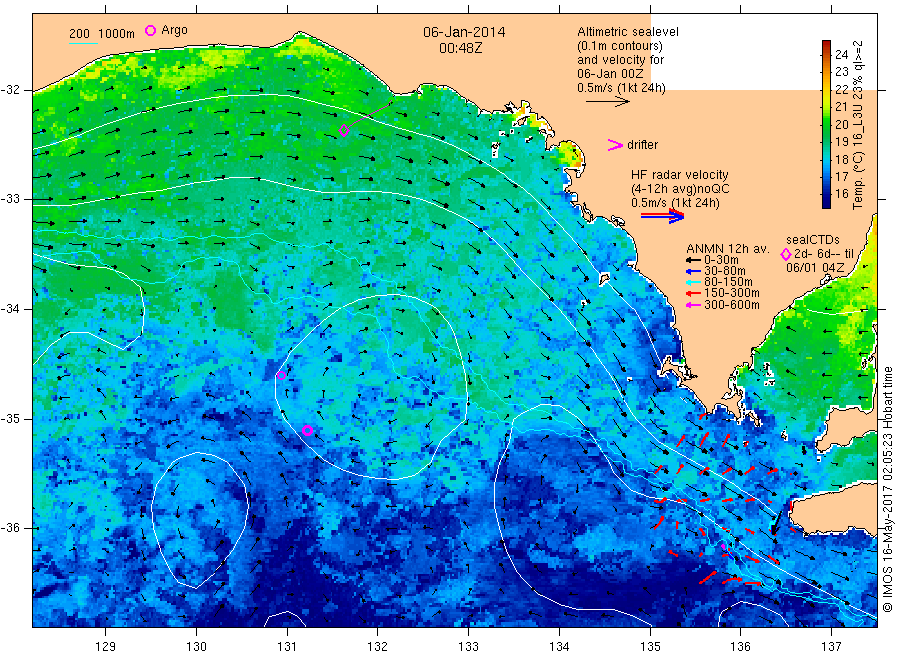Click the temperature color bar near 24

click(x=826, y=54)
